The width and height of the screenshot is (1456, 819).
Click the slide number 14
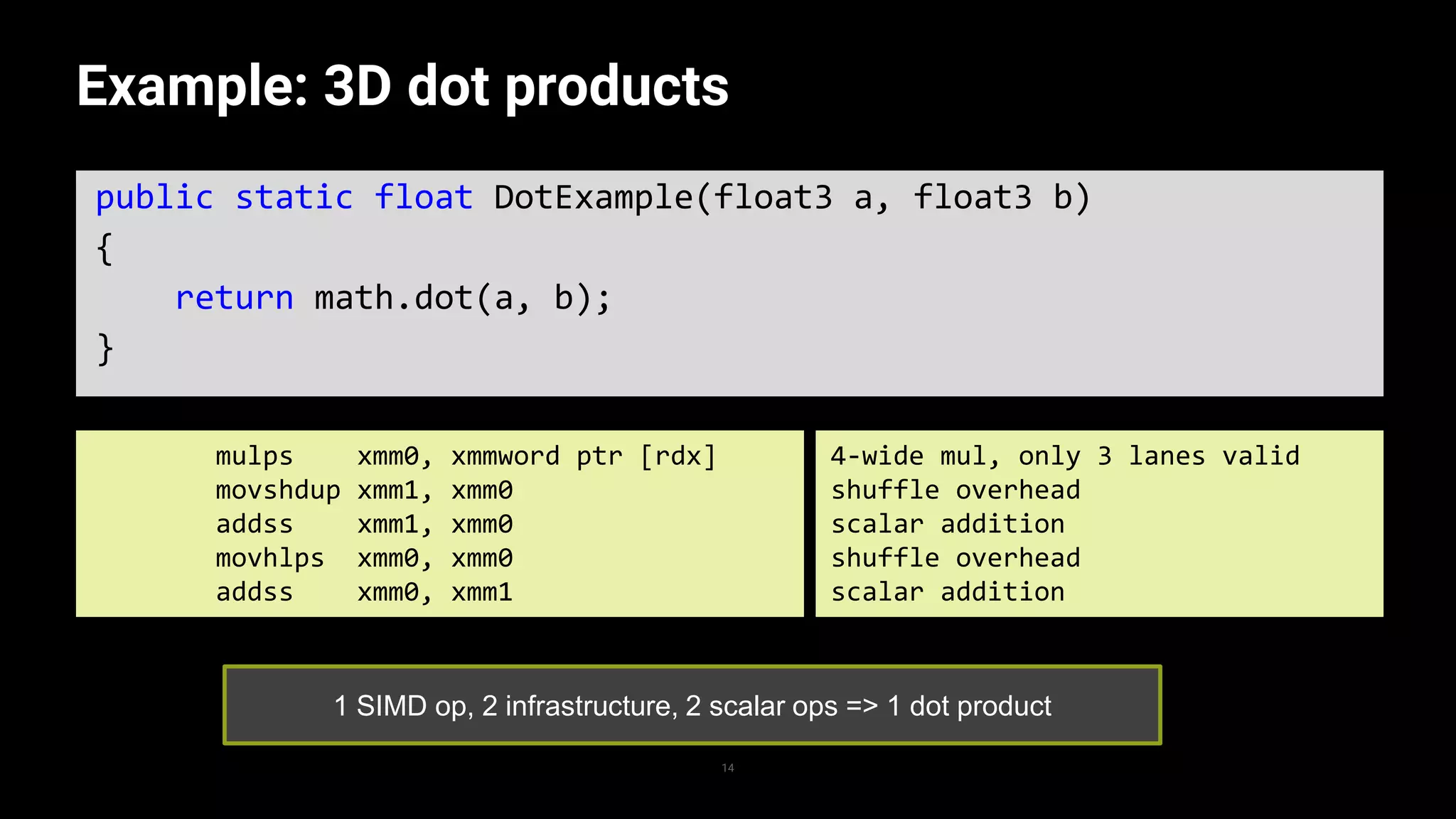click(728, 768)
